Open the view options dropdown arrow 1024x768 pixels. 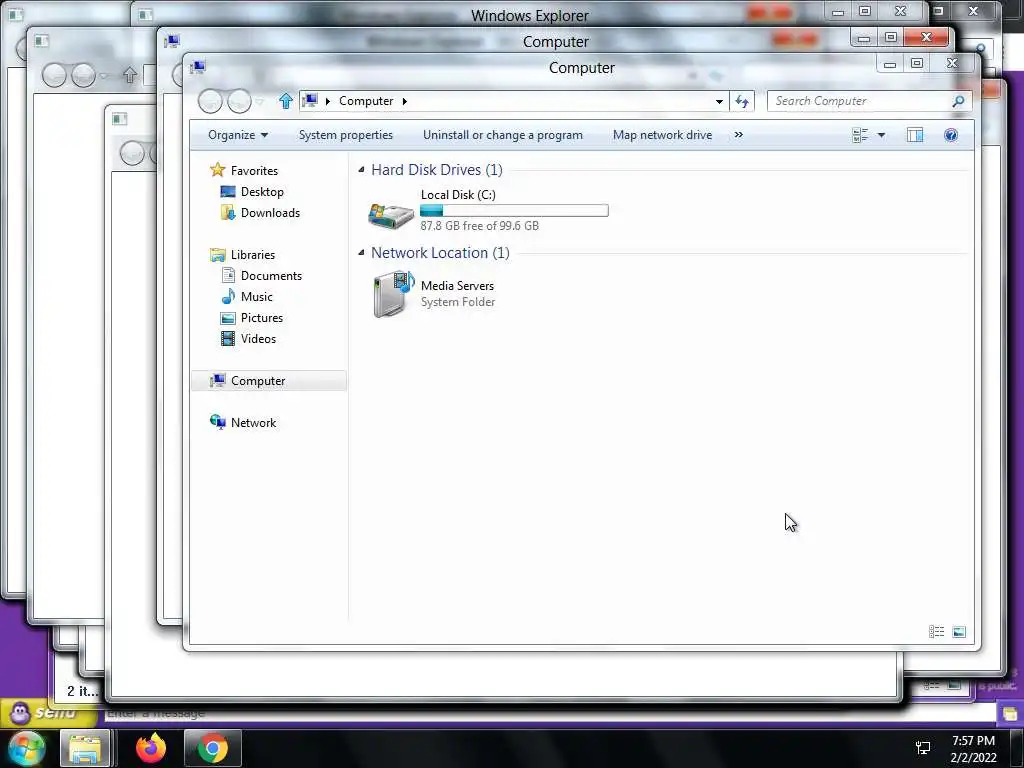881,135
